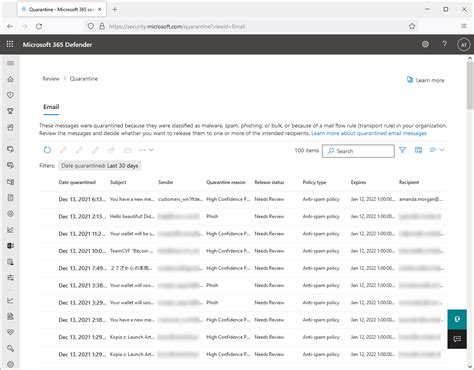Sort by Subject column header
Image resolution: width=474 pixels, height=370 pixels.
click(118, 182)
